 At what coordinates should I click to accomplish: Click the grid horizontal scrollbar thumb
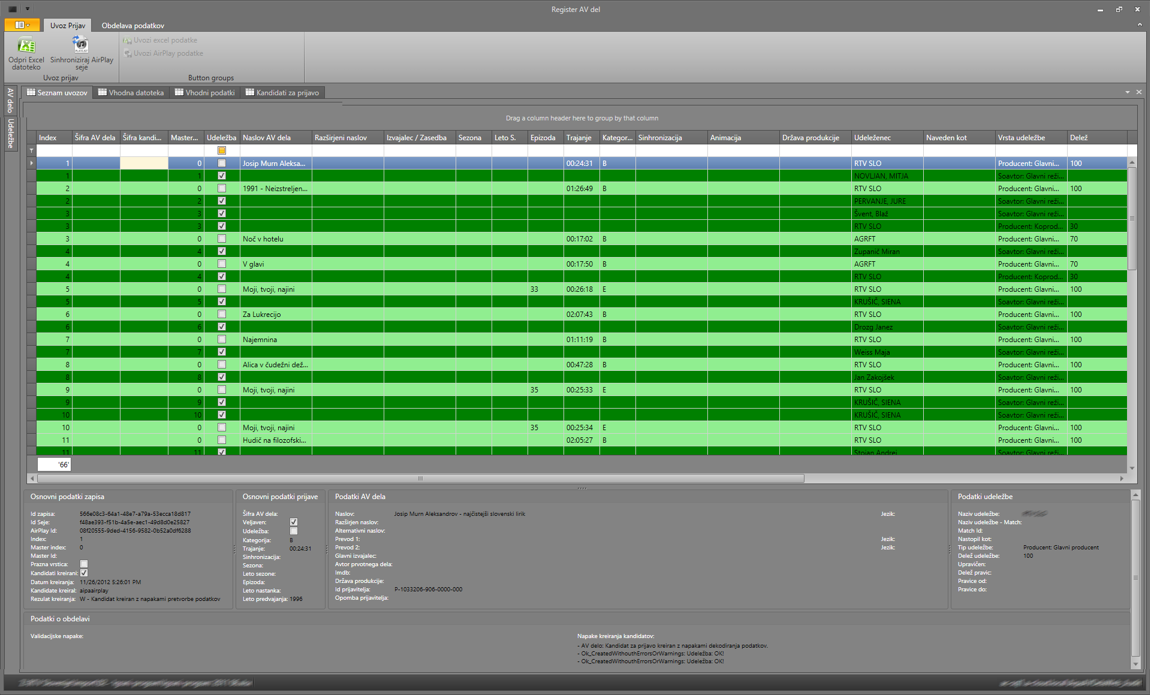pos(420,478)
